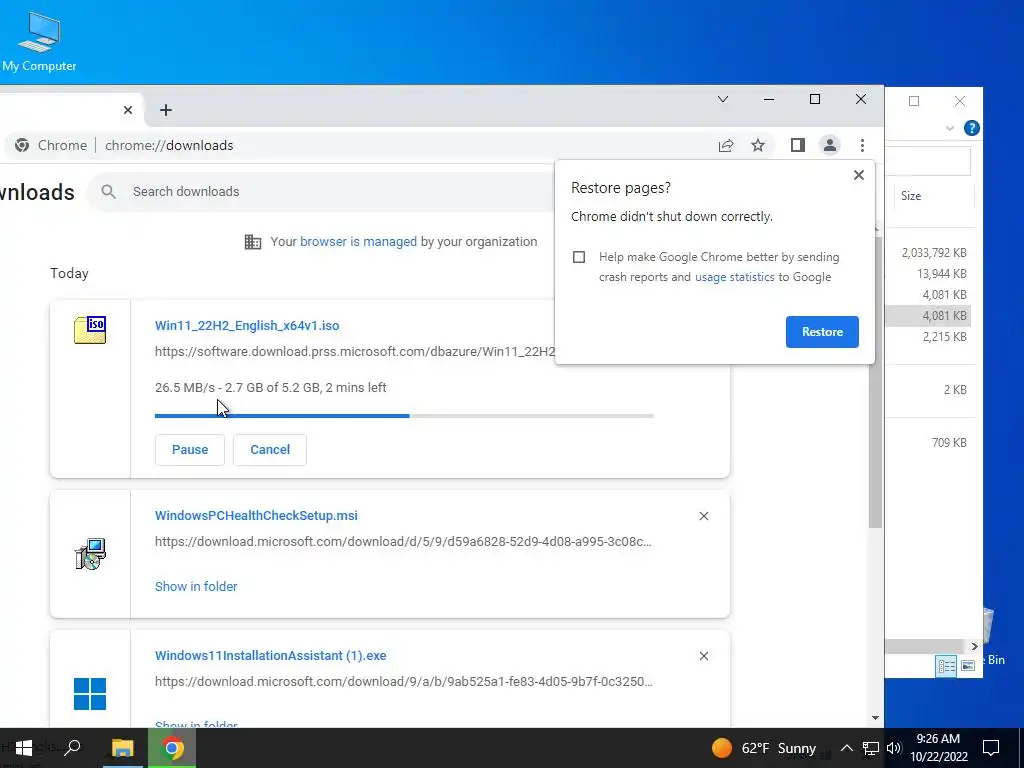Remove WindowsPCHealthCheckSetup.msi from list

[703, 516]
